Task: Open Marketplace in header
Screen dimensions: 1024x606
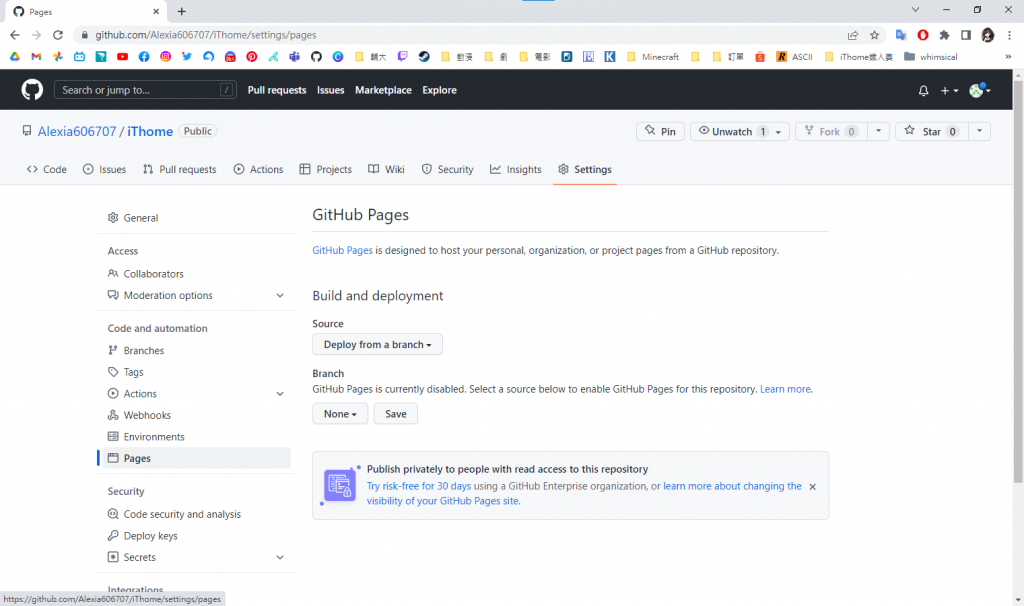Action: point(383,90)
